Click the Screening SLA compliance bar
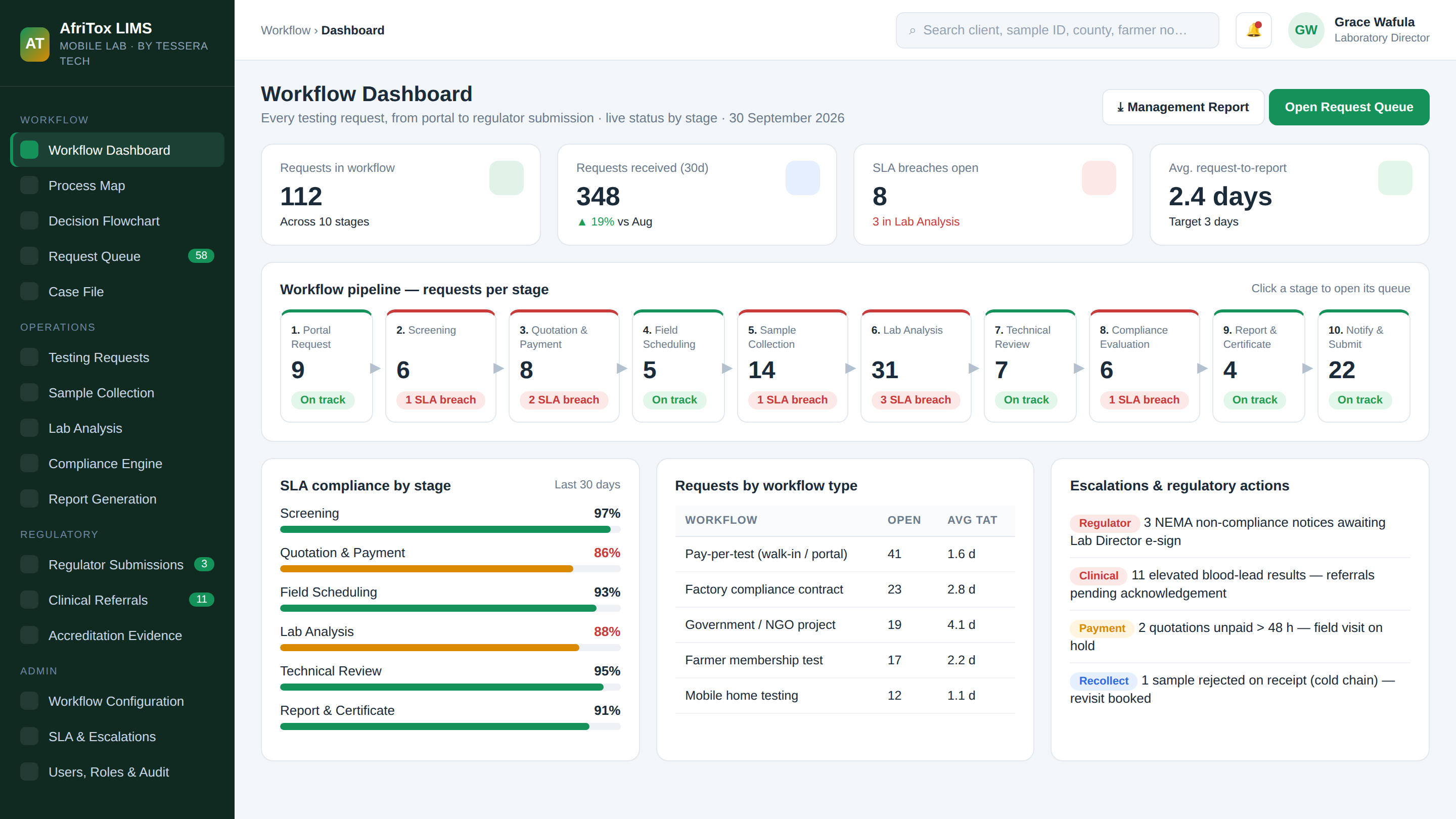Screen dimensions: 1456x819 pos(450,530)
